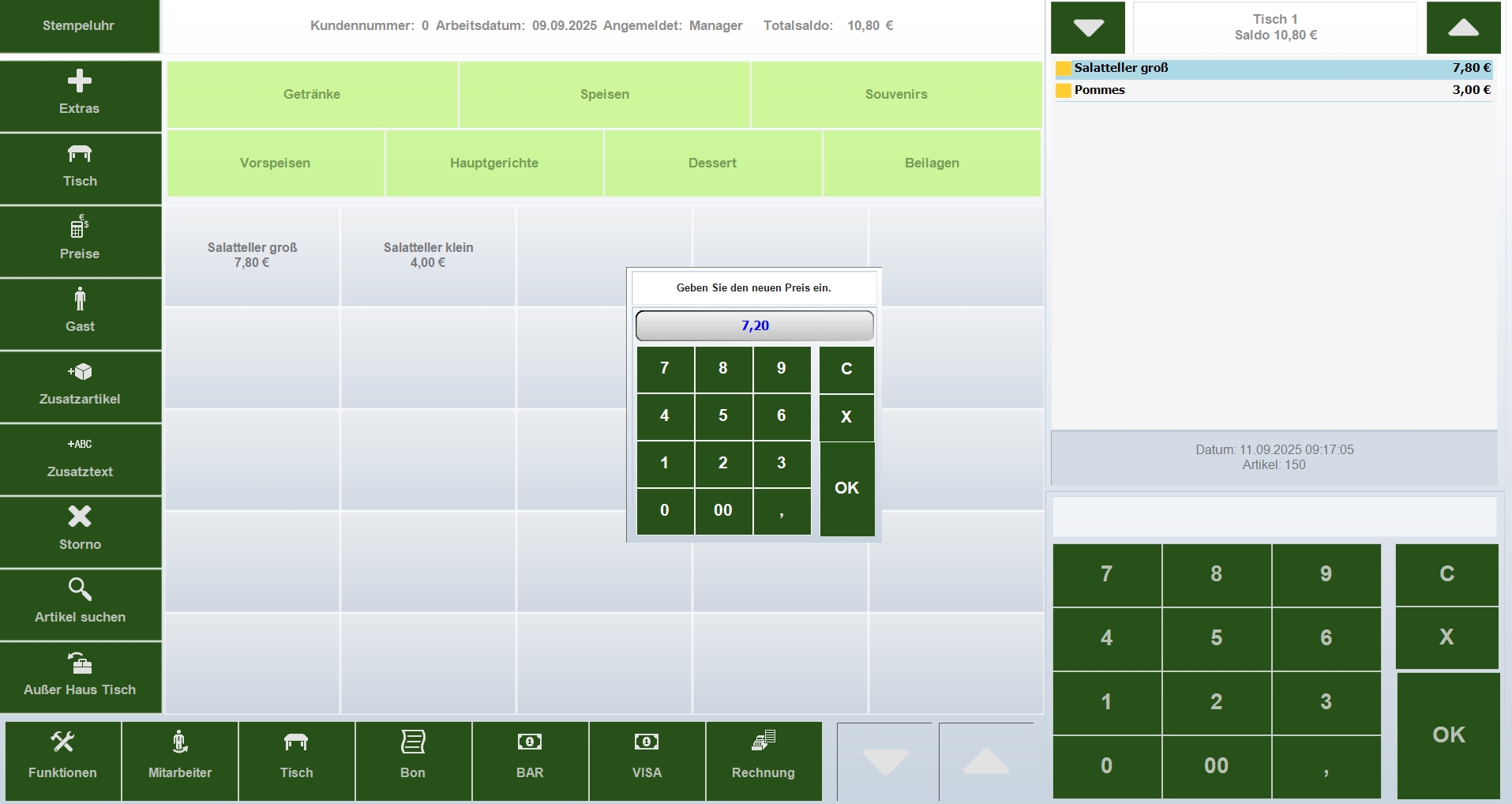Pay with BAR cash

(530, 761)
